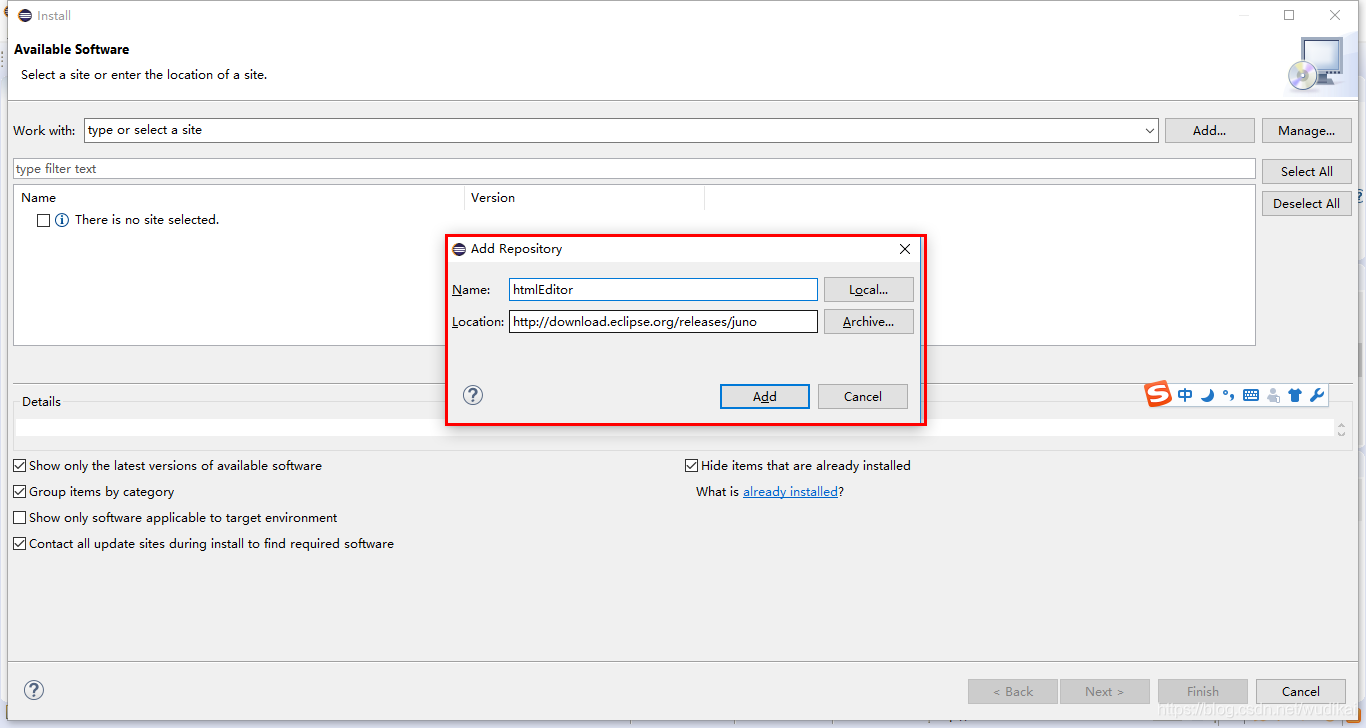This screenshot has width=1366, height=728.
Task: Toggle Group items by category checkbox
Action: point(20,492)
